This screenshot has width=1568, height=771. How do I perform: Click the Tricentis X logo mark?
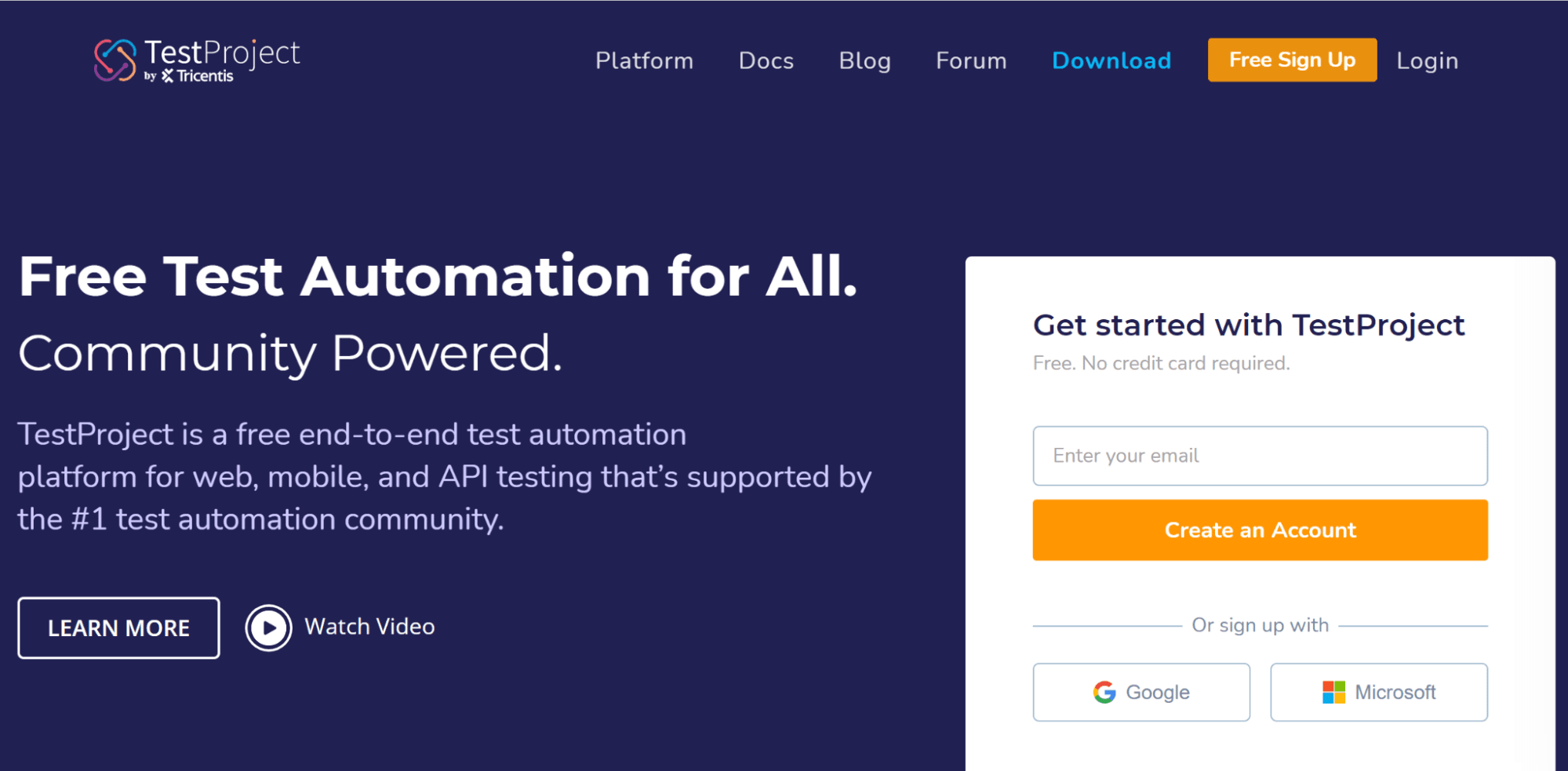167,76
